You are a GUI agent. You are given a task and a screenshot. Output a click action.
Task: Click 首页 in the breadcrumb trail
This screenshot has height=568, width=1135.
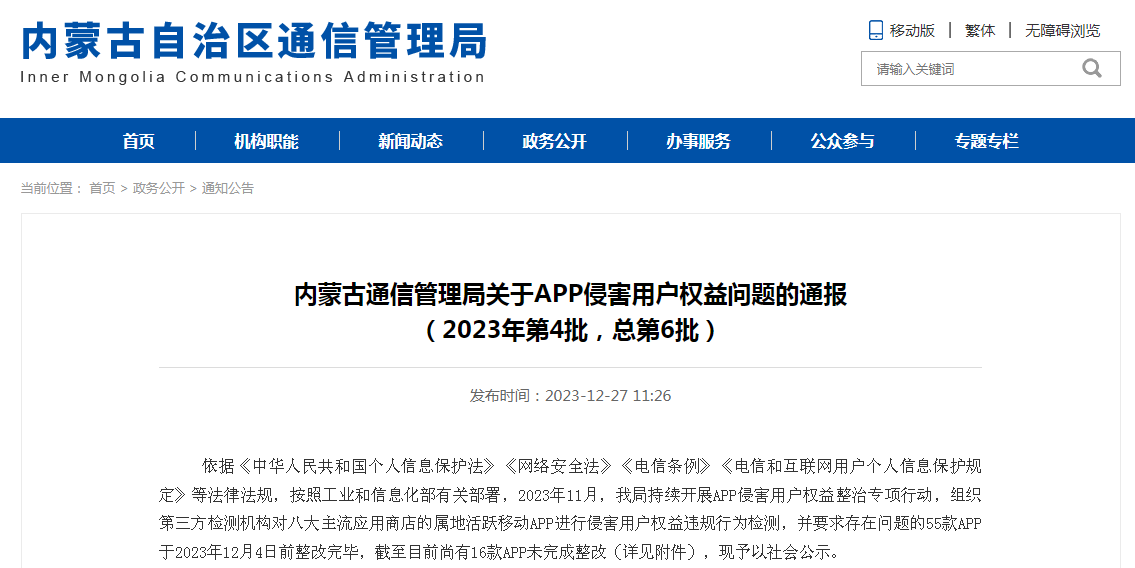(102, 188)
